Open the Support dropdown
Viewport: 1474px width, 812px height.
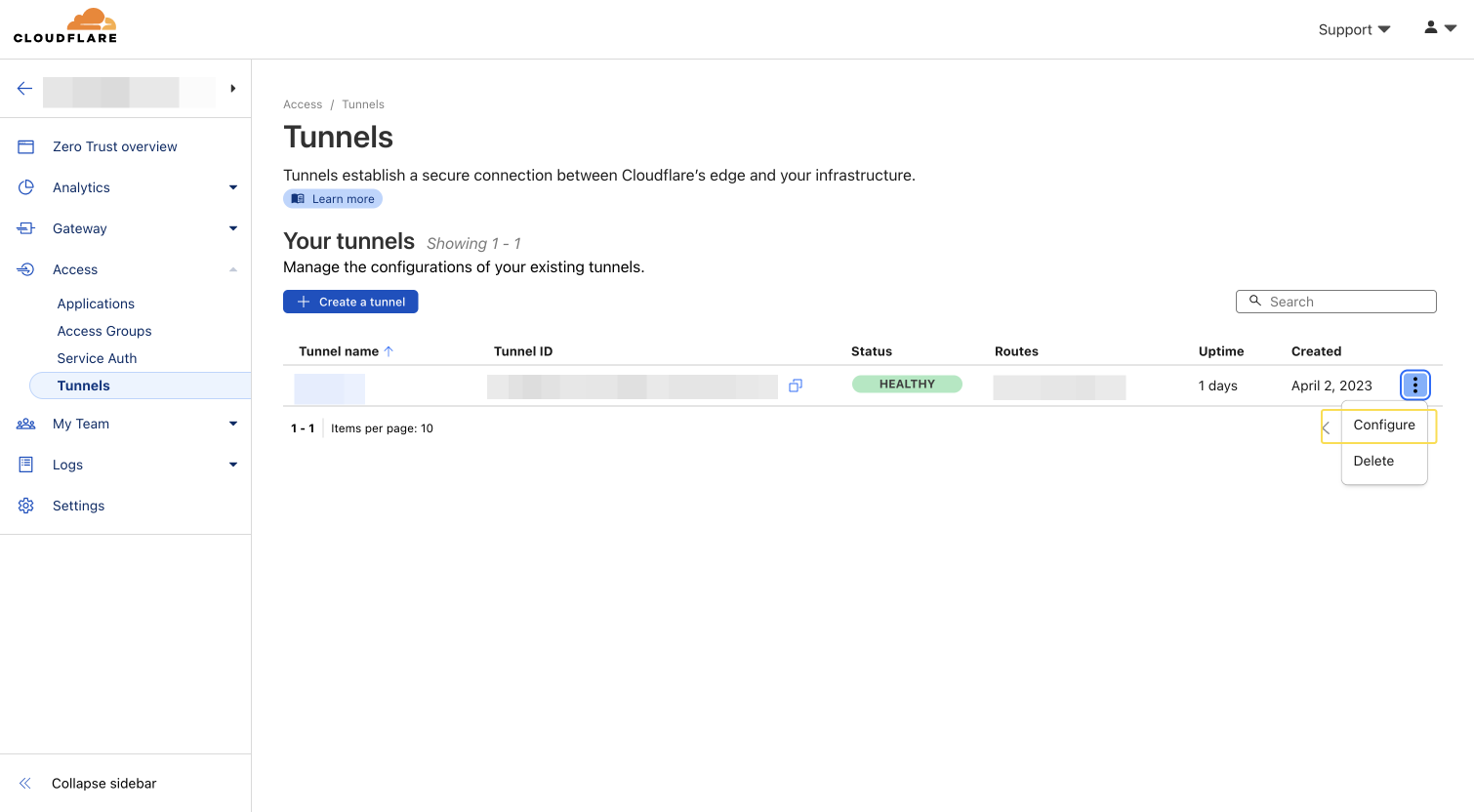[x=1354, y=29]
